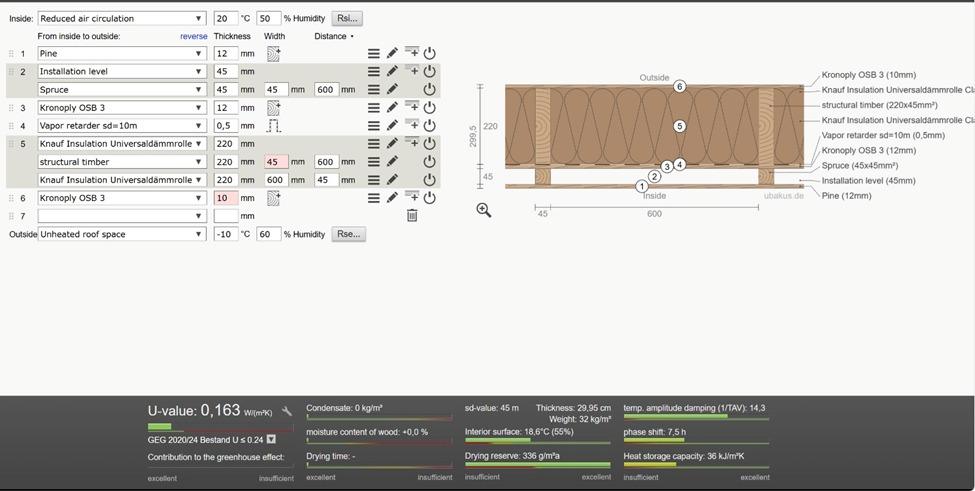Image resolution: width=975 pixels, height=491 pixels.
Task: Click the thickness field of layer 6
Action: pos(226,198)
